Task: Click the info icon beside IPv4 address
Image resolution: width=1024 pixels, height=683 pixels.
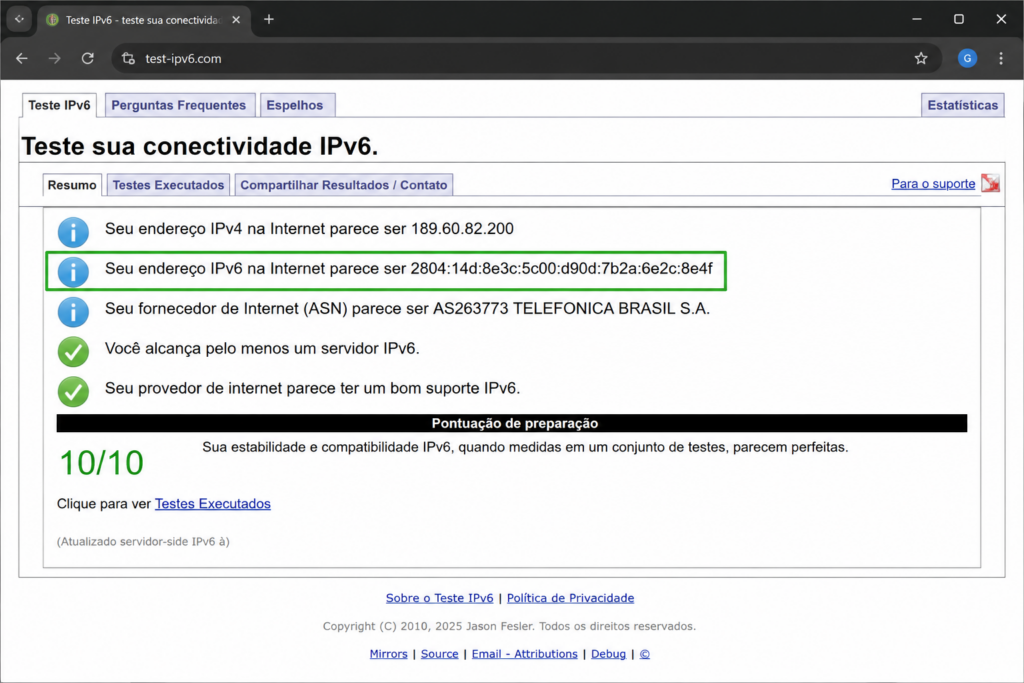Action: (73, 232)
